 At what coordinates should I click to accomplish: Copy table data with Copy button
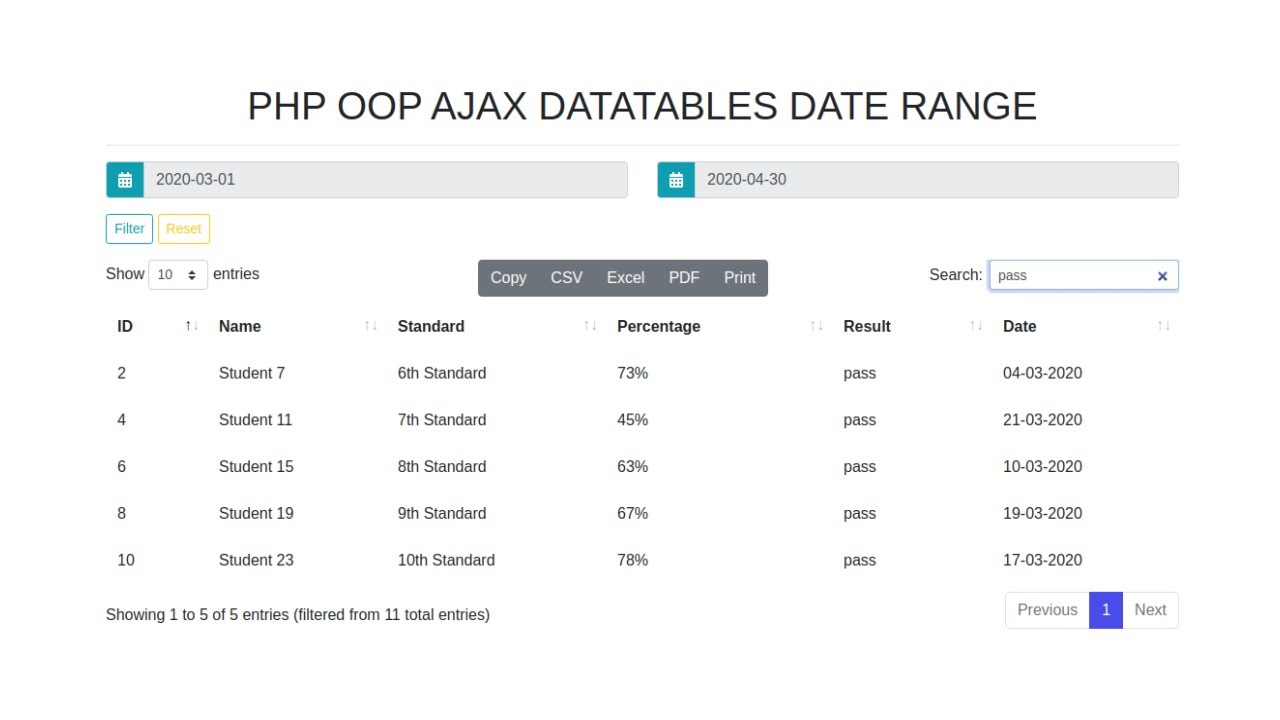508,278
